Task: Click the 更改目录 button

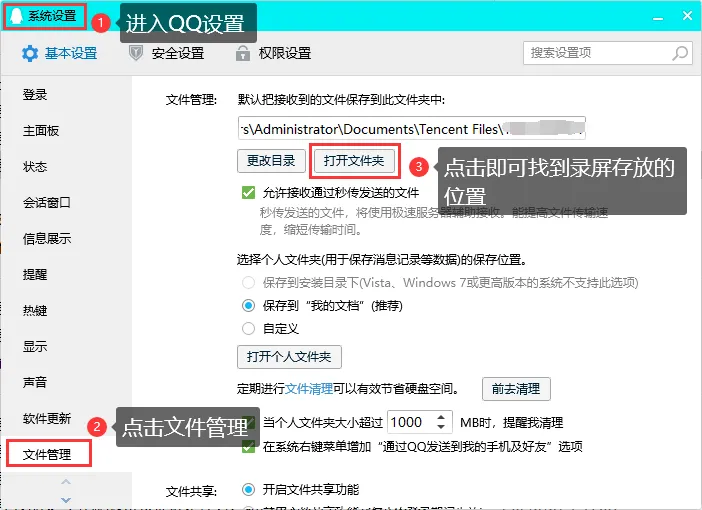Action: click(x=271, y=160)
